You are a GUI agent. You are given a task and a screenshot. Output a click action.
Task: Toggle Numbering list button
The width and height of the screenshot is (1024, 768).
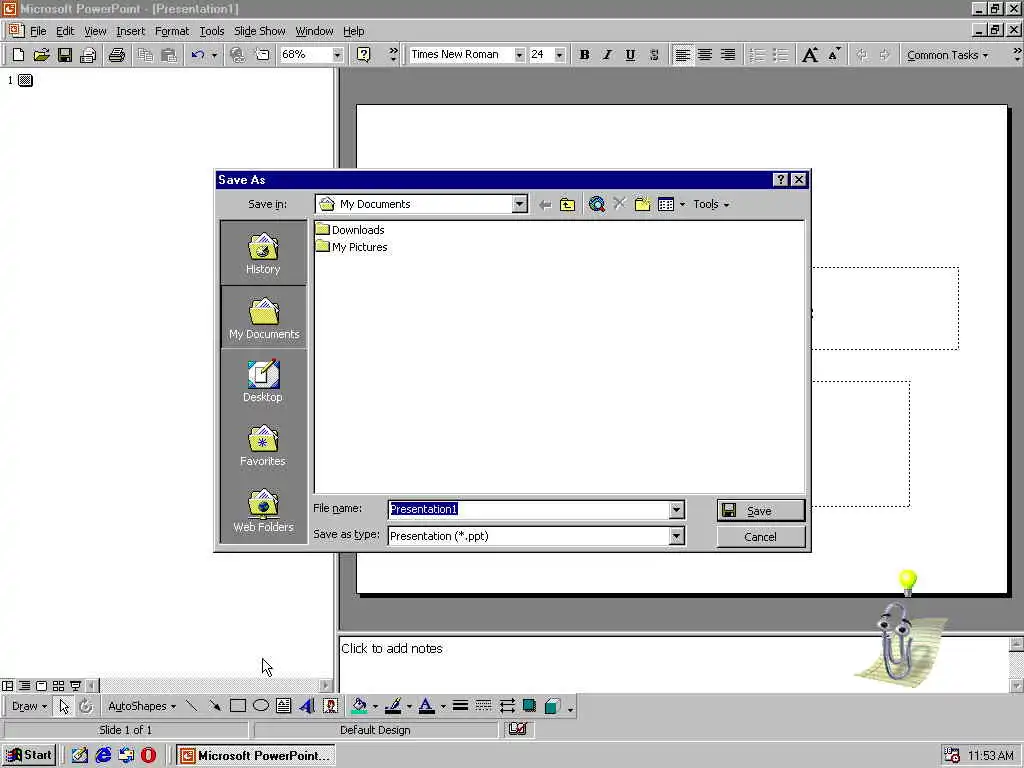click(x=757, y=55)
